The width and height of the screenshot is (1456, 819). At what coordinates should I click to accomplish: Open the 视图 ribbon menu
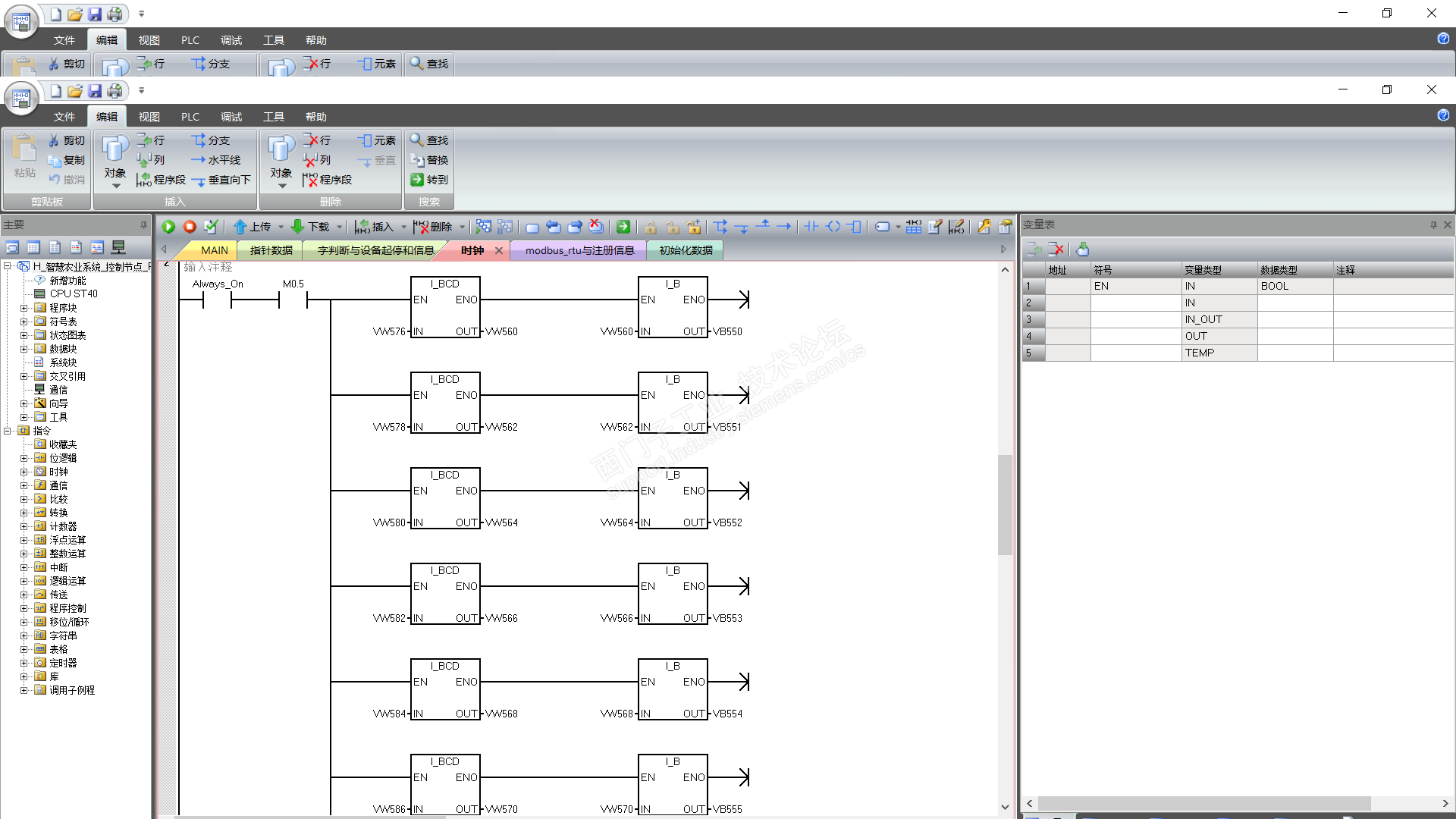[x=149, y=117]
